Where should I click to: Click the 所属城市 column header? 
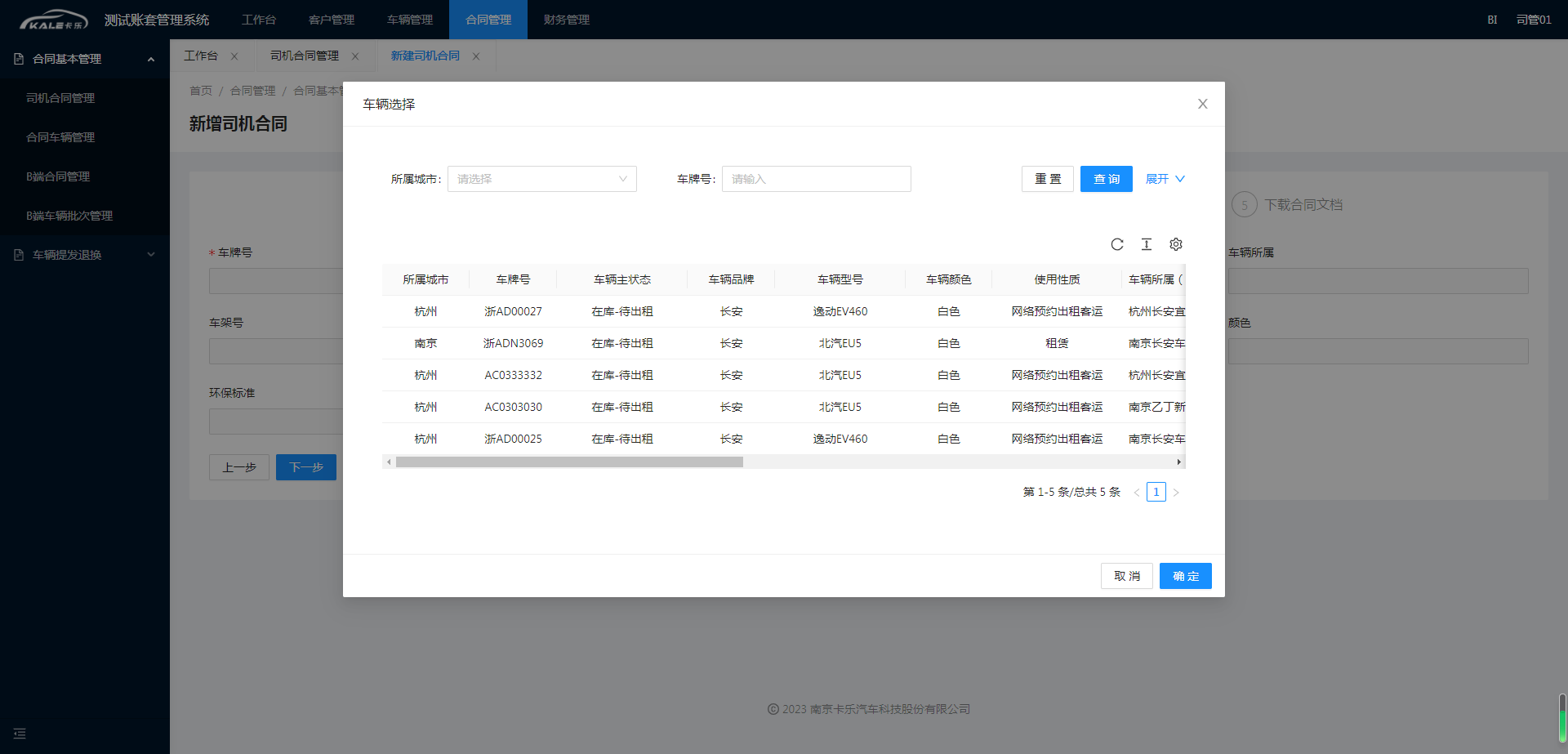pos(425,279)
